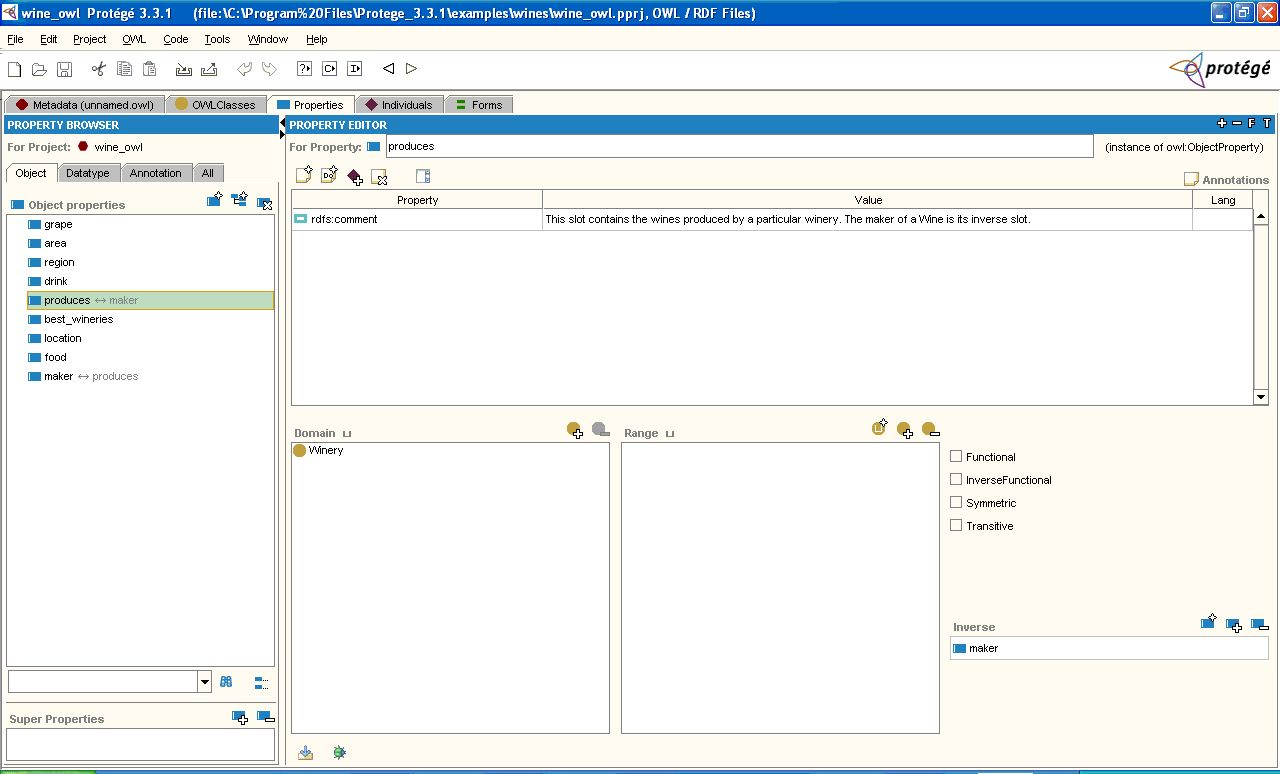Click the undo arrow icon
The width and height of the screenshot is (1280, 774).
point(244,69)
